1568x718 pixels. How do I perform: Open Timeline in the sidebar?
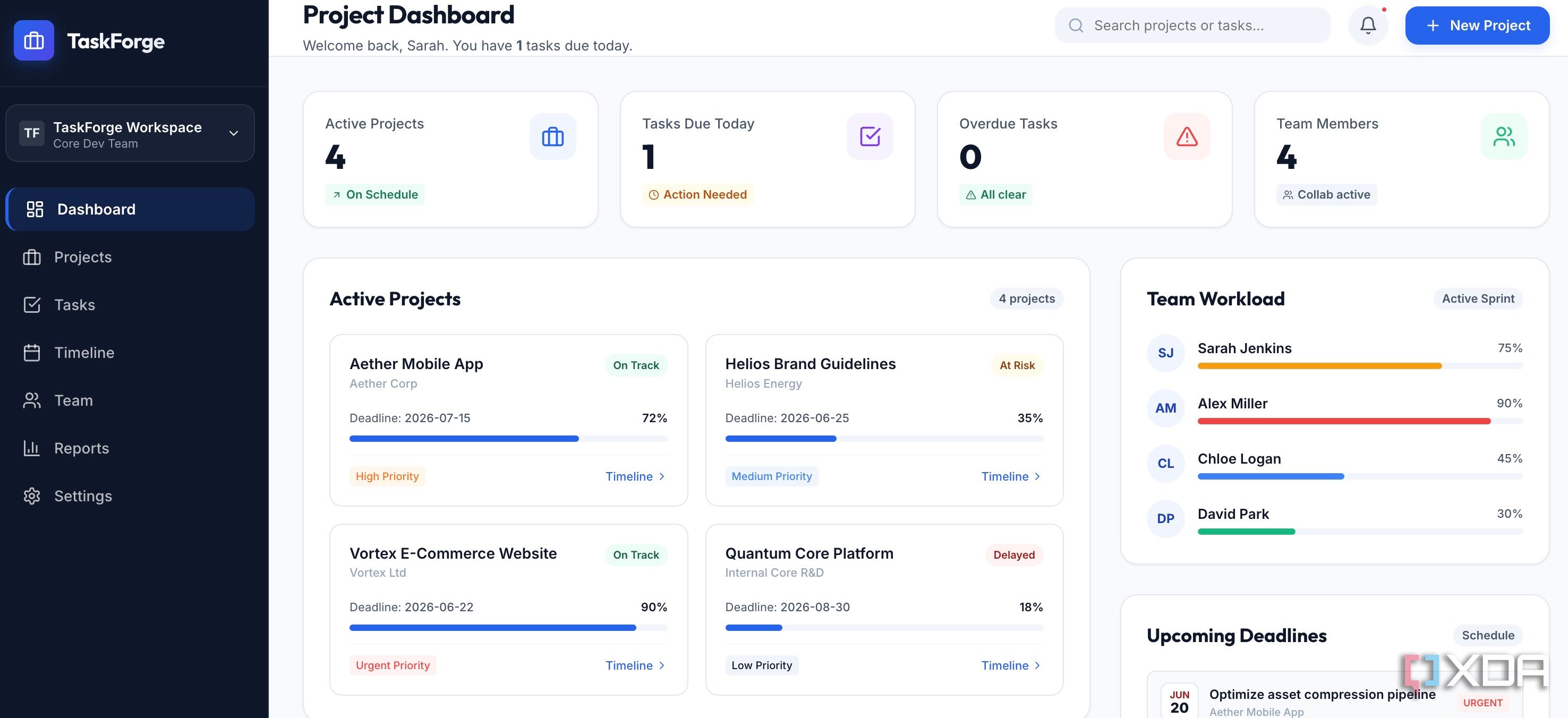130,353
